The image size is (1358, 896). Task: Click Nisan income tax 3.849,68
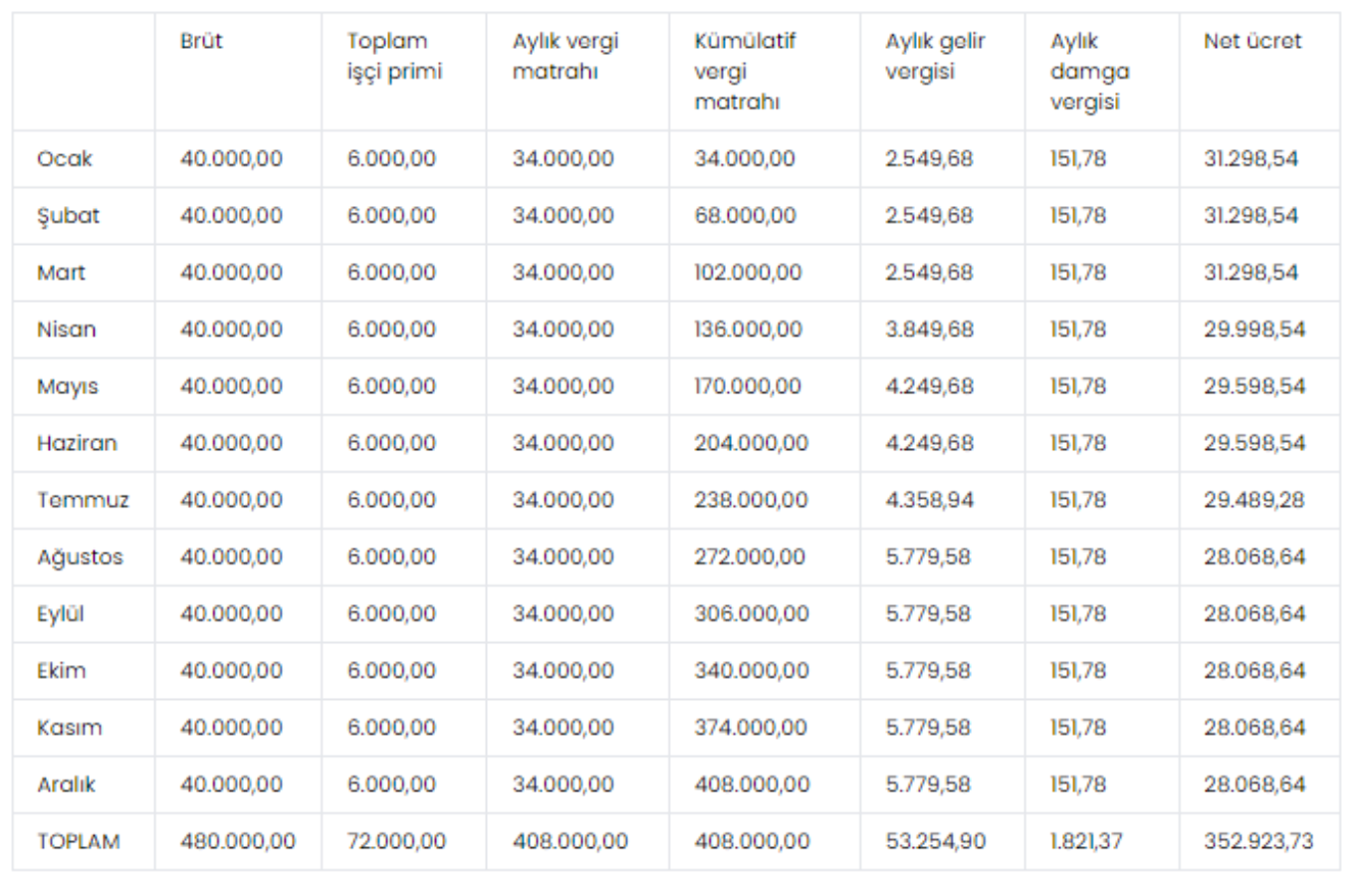tap(929, 329)
